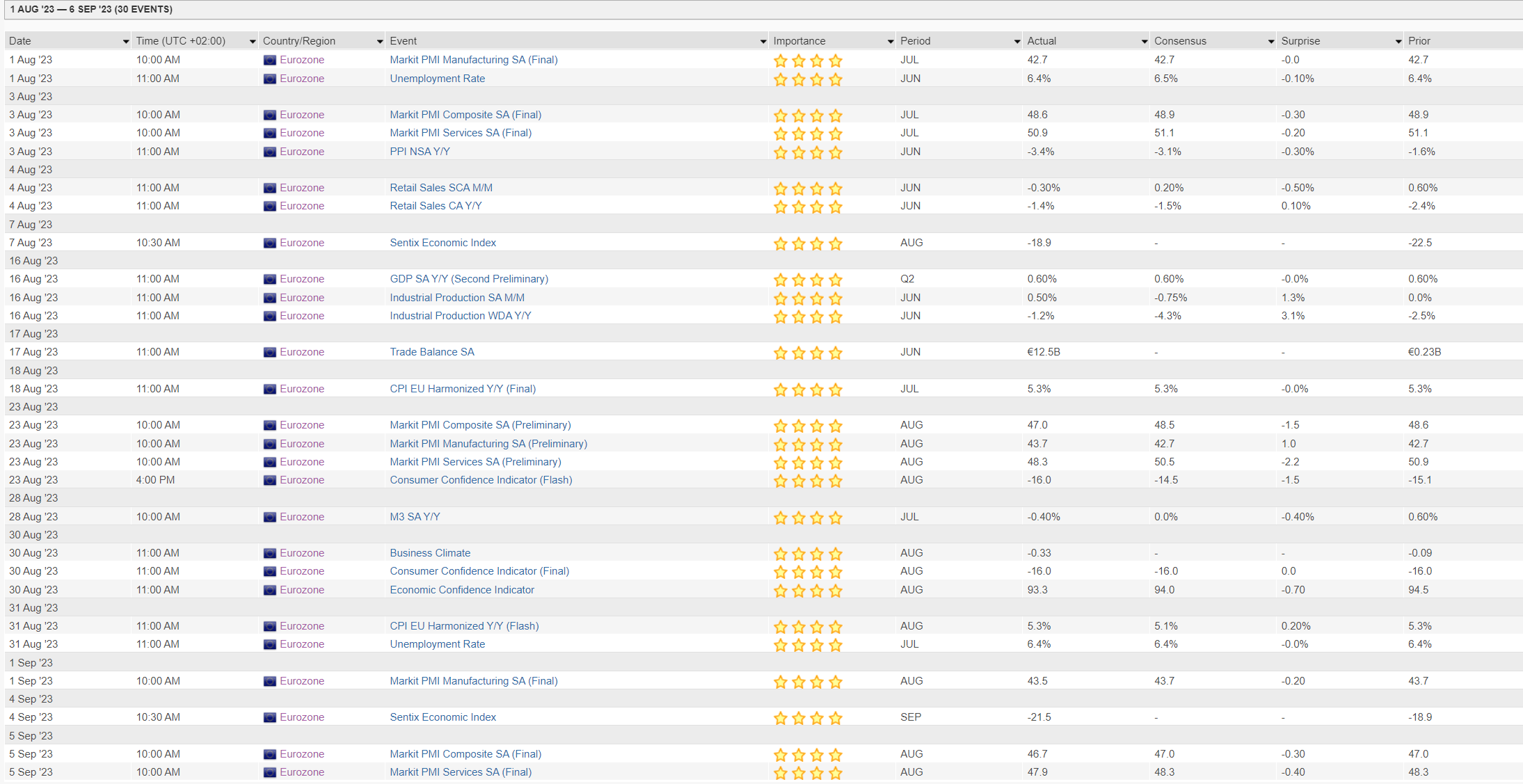Viewport: 1523px width, 784px height.
Task: Click the Eurozone flag icon in the Trade Balance SA row
Action: tap(270, 353)
